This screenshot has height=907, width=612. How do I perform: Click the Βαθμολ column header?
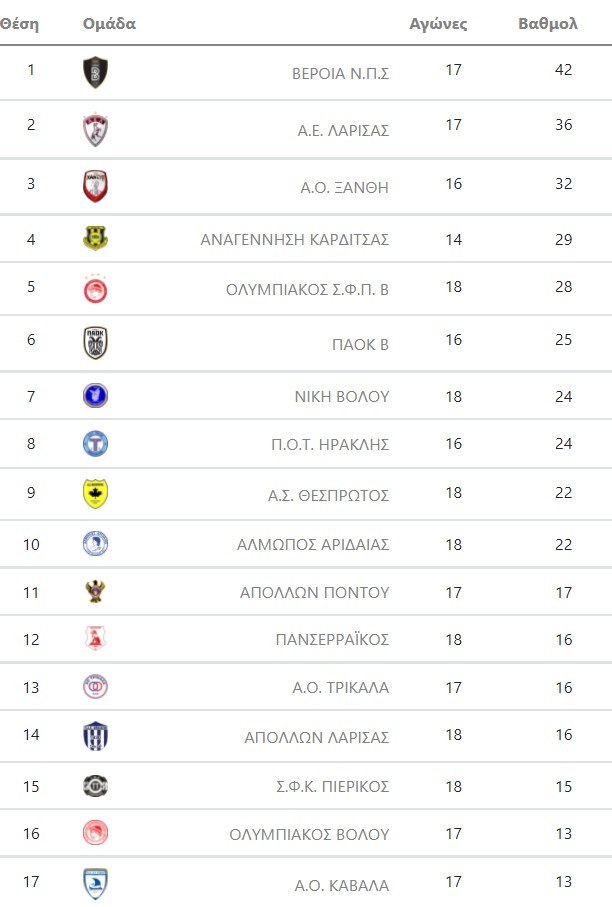point(548,23)
